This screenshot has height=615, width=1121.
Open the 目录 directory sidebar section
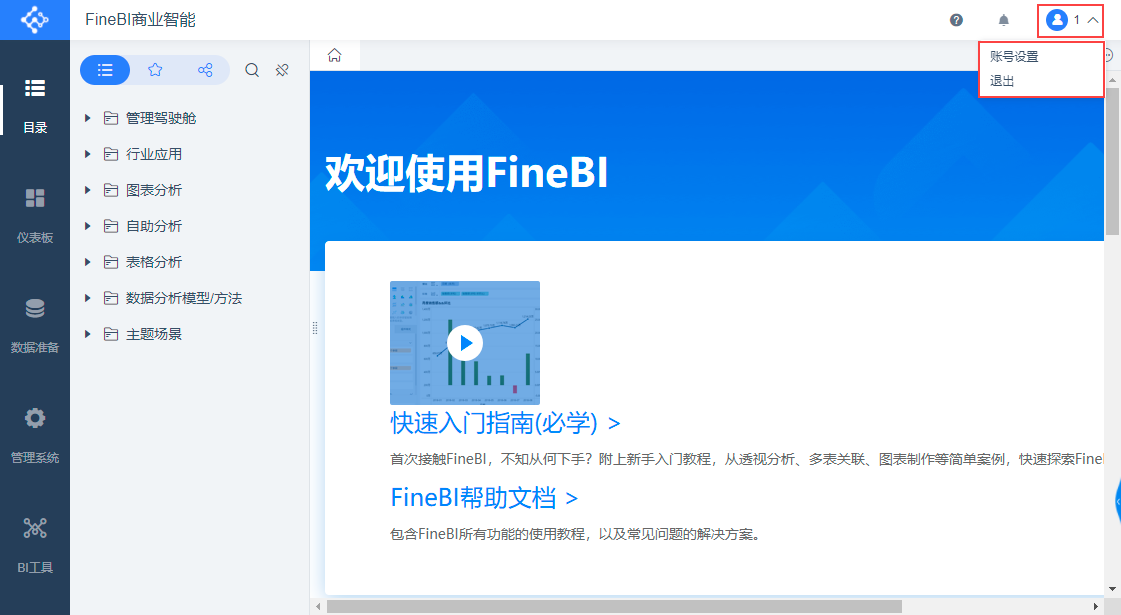[x=35, y=107]
